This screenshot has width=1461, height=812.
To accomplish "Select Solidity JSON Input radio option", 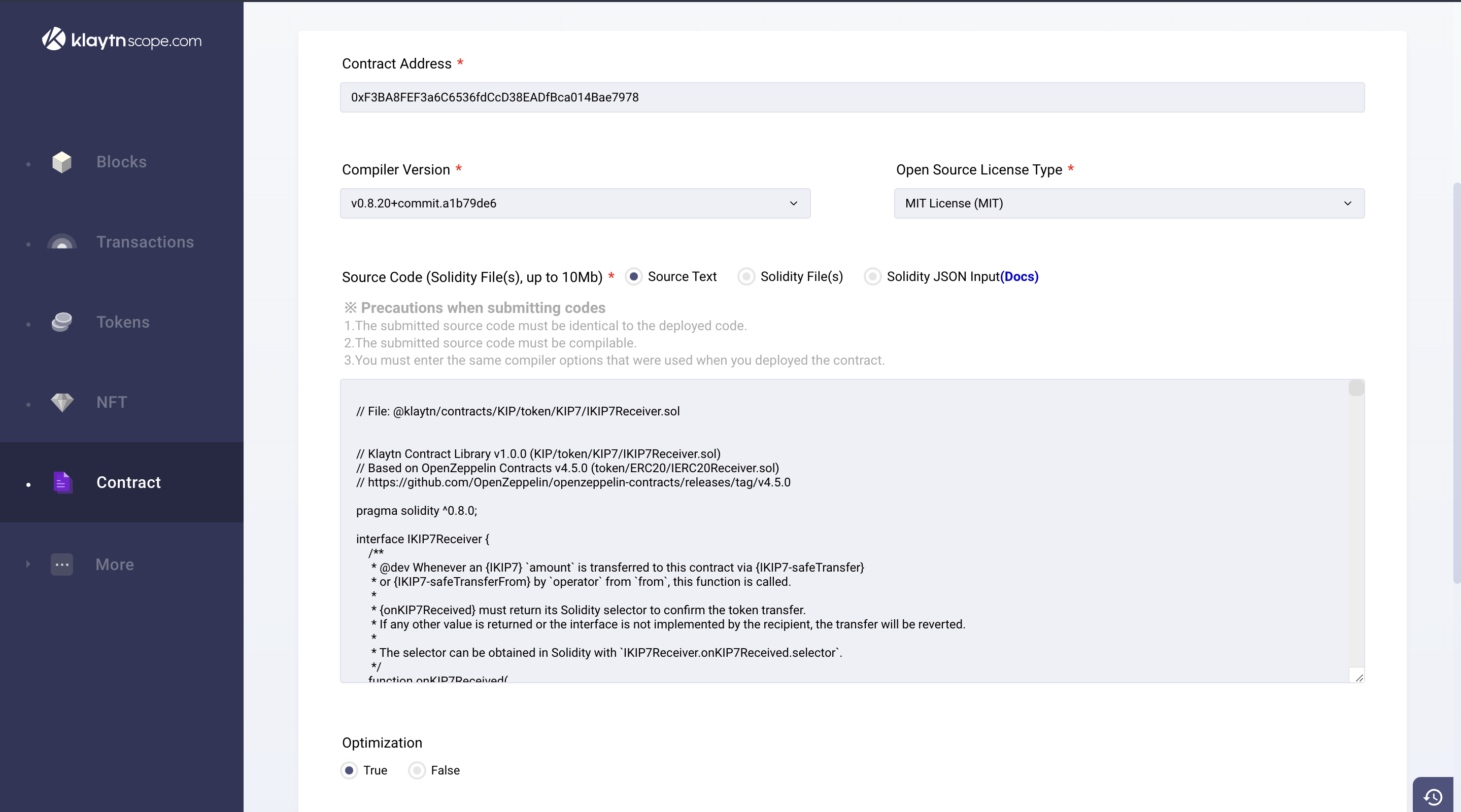I will tap(872, 276).
